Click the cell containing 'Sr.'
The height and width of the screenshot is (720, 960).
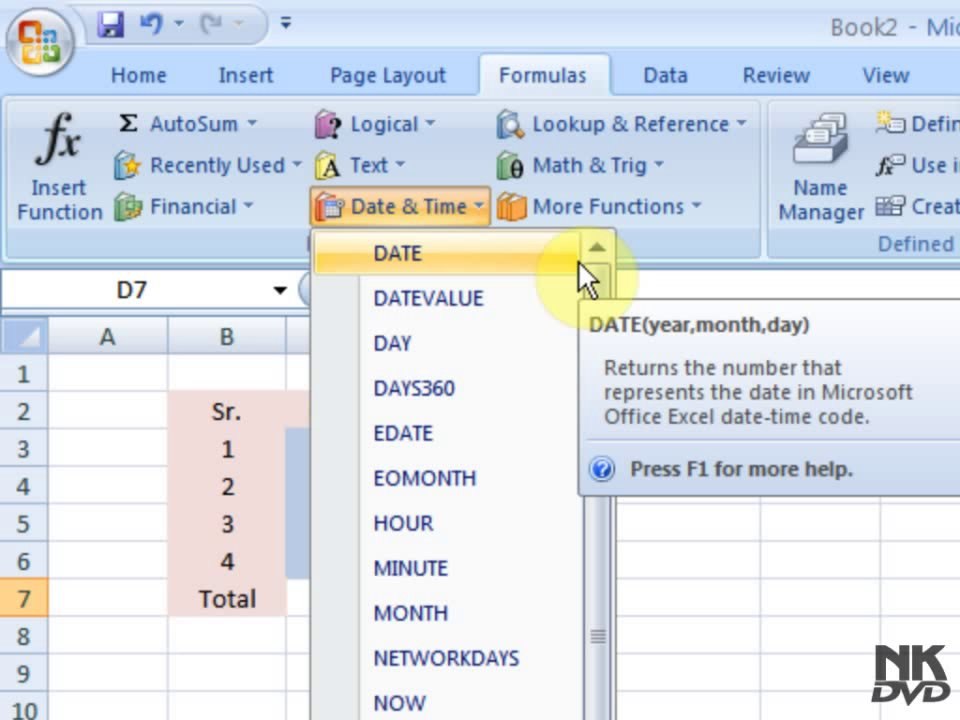[x=227, y=411]
